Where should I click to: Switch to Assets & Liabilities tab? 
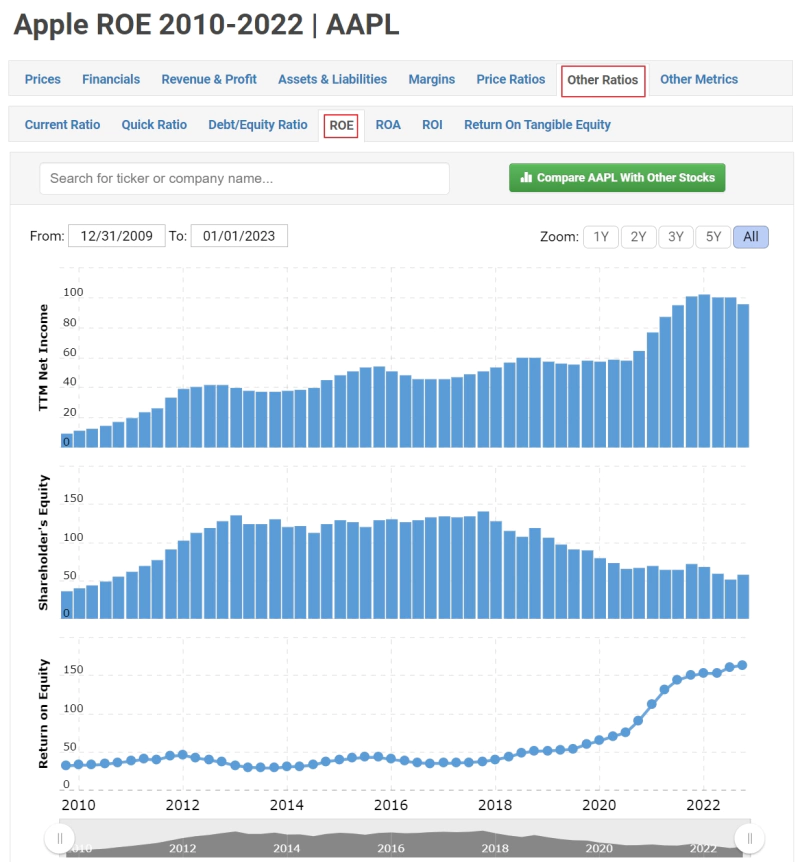[332, 79]
